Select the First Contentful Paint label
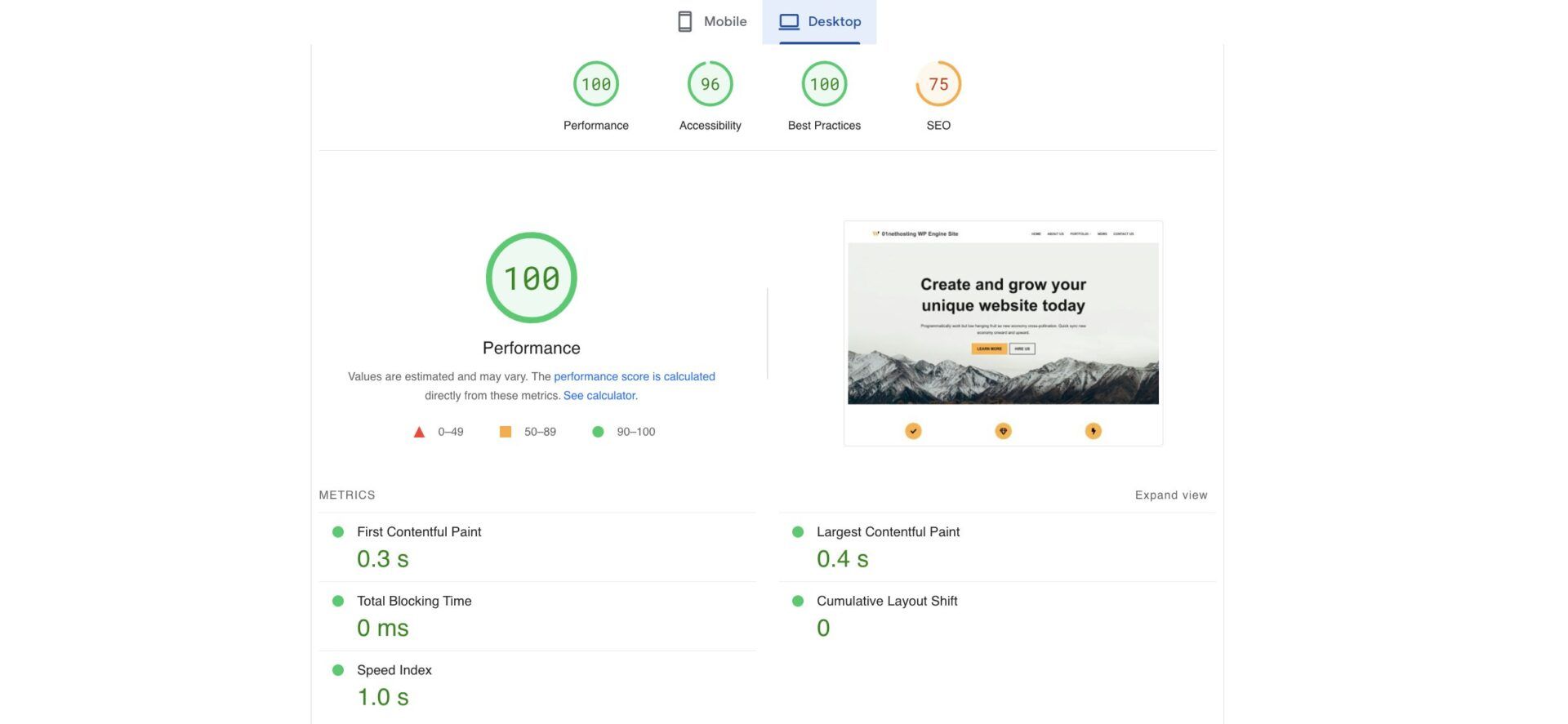The height and width of the screenshot is (724, 1568). coord(419,532)
